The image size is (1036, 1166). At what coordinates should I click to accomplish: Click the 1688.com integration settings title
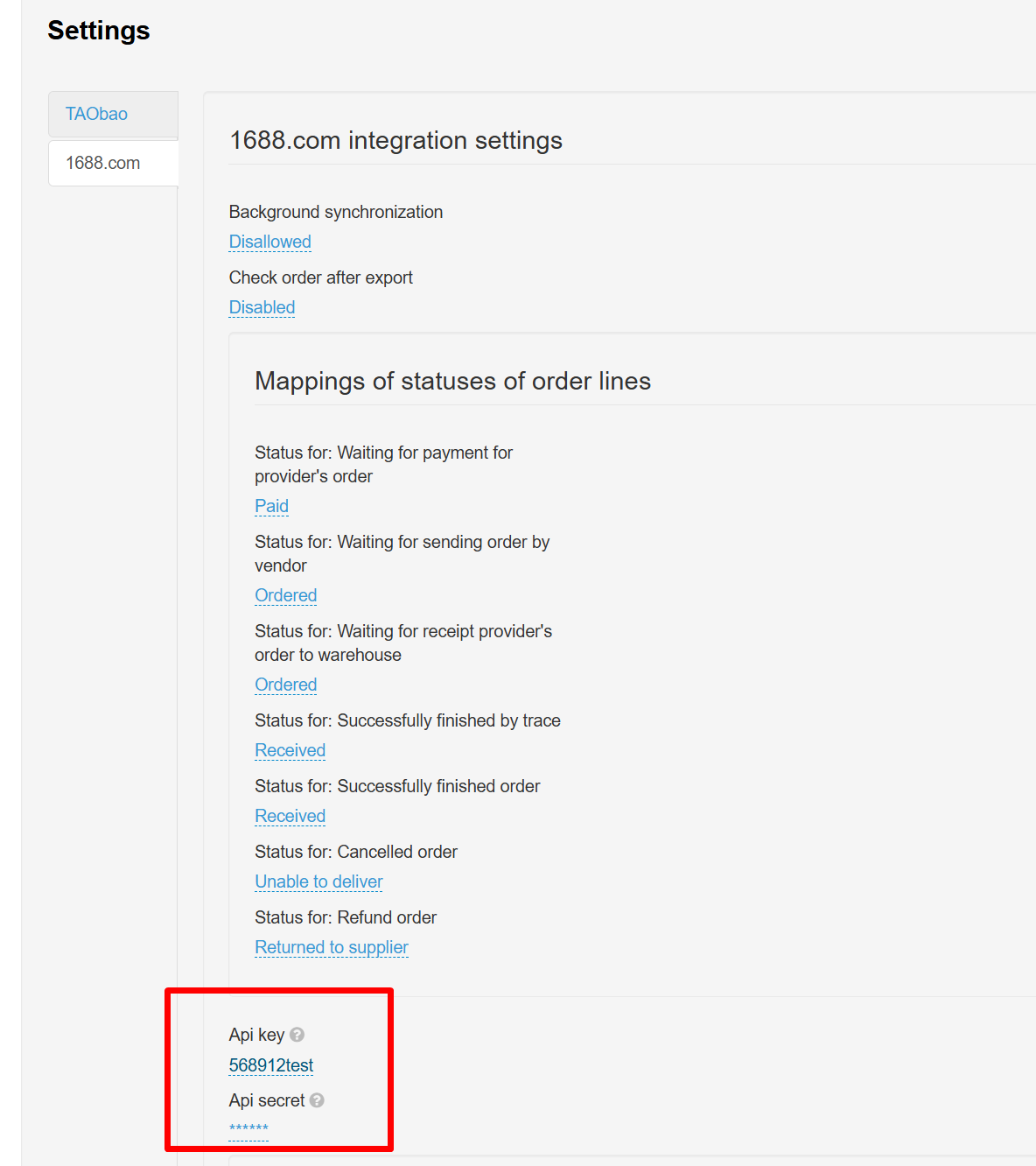[395, 141]
